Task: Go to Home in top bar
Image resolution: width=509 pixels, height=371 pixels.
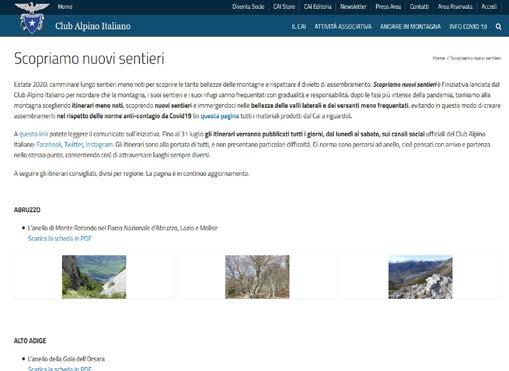Action: tap(65, 7)
